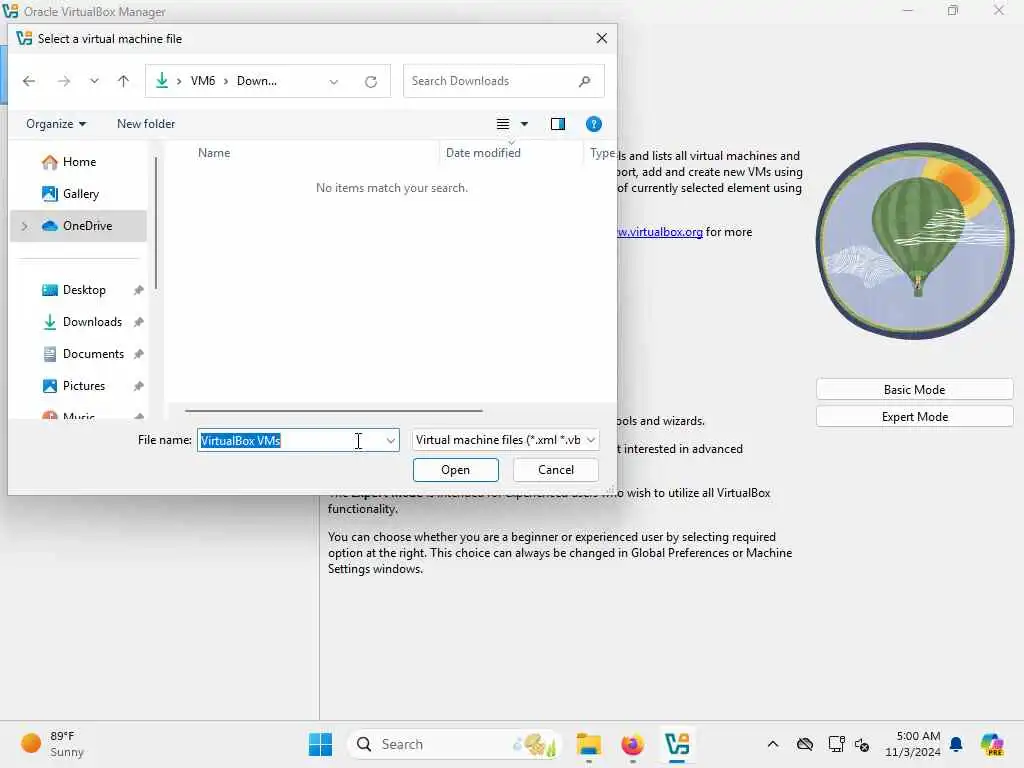The height and width of the screenshot is (768, 1024).
Task: Click the Cancel button
Action: coord(556,470)
